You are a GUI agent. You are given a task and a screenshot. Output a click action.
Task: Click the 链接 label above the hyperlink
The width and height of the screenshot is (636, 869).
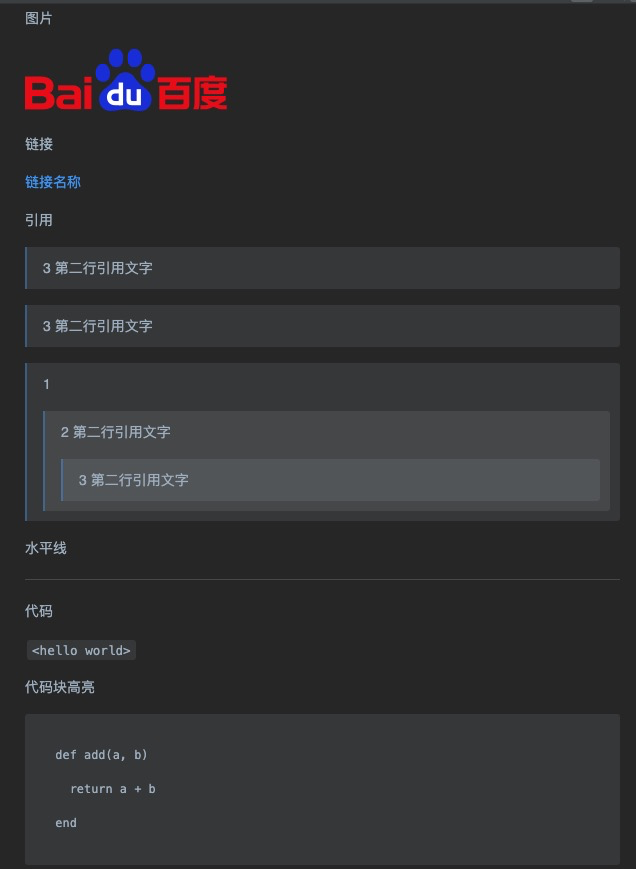click(x=39, y=144)
